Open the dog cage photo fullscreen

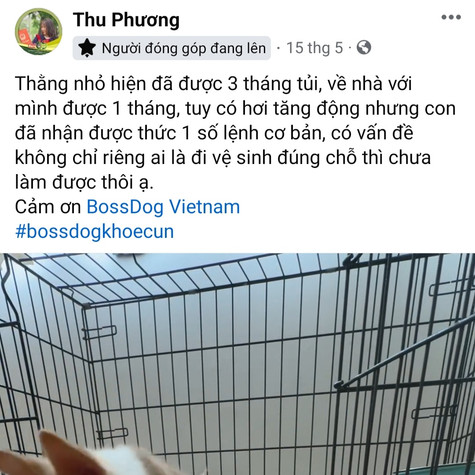[237, 364]
